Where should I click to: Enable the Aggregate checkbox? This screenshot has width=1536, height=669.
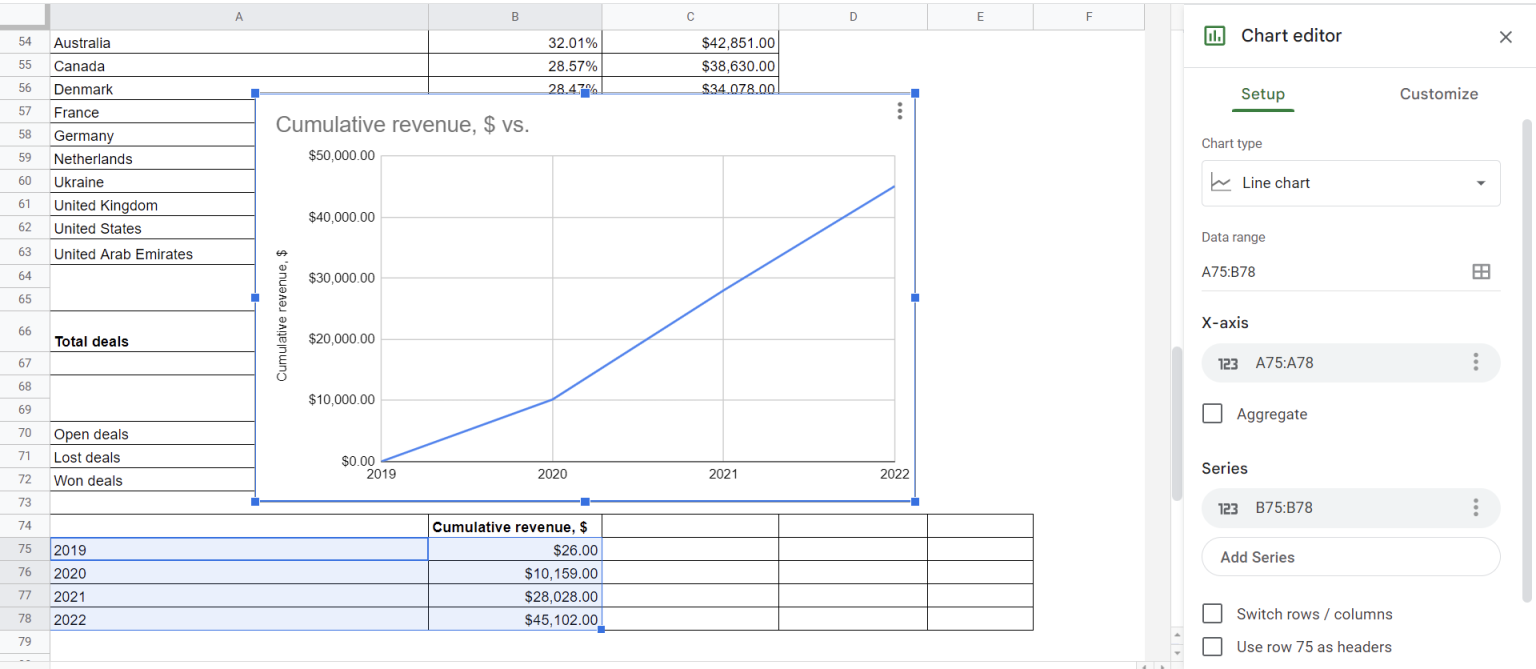1212,413
